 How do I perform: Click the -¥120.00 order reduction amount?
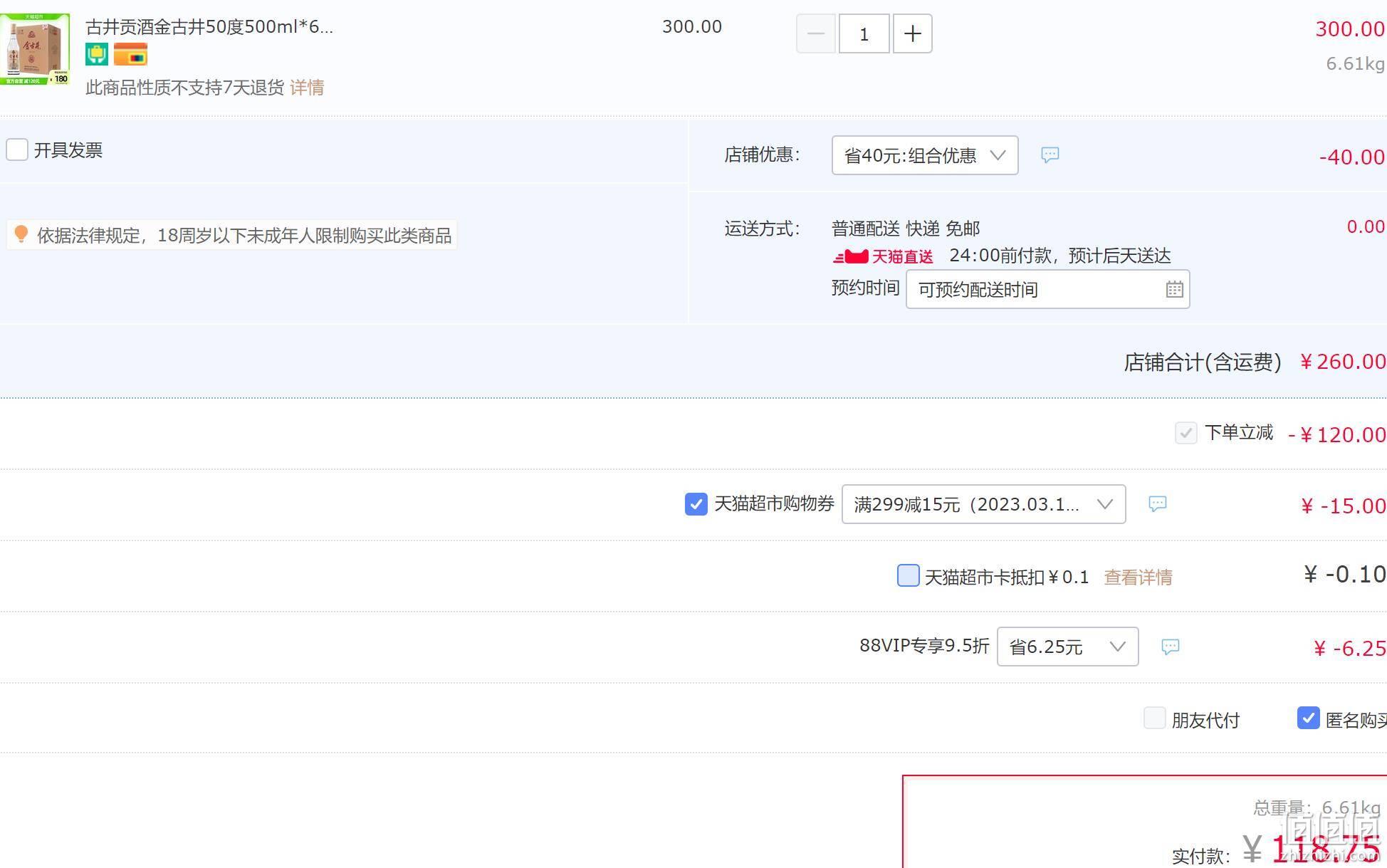click(1337, 435)
